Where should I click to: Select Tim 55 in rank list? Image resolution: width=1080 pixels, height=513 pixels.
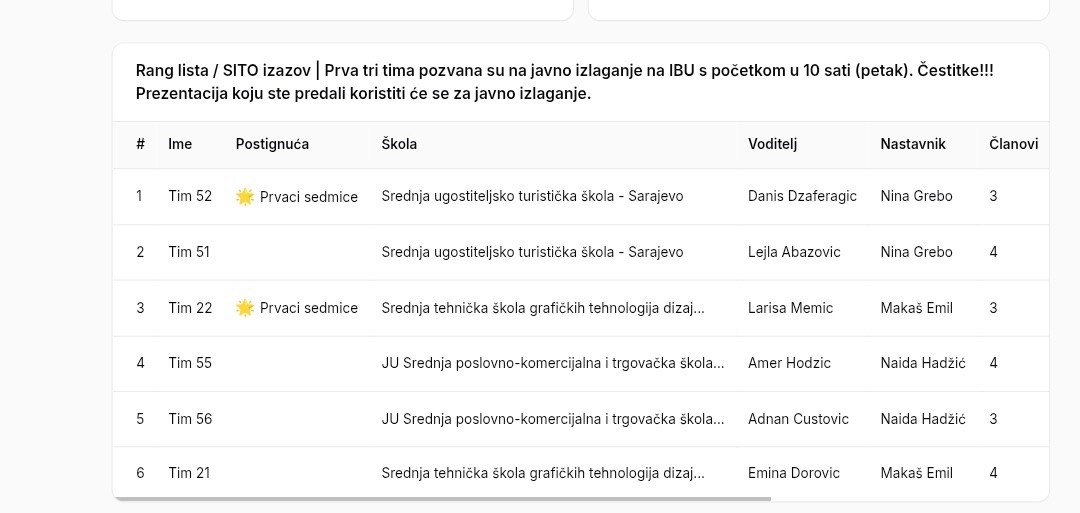coord(190,363)
